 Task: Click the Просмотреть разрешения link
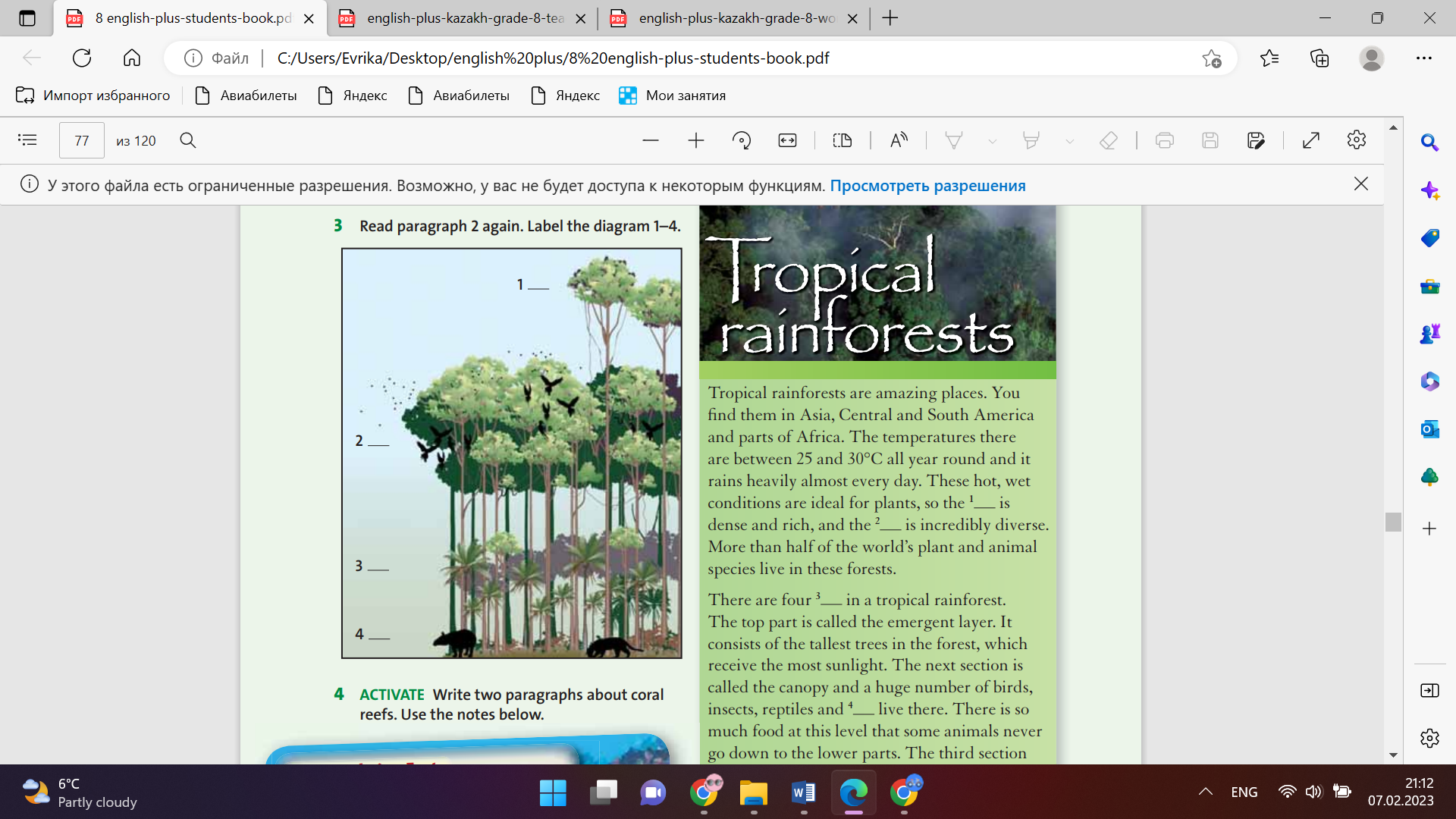coord(927,186)
